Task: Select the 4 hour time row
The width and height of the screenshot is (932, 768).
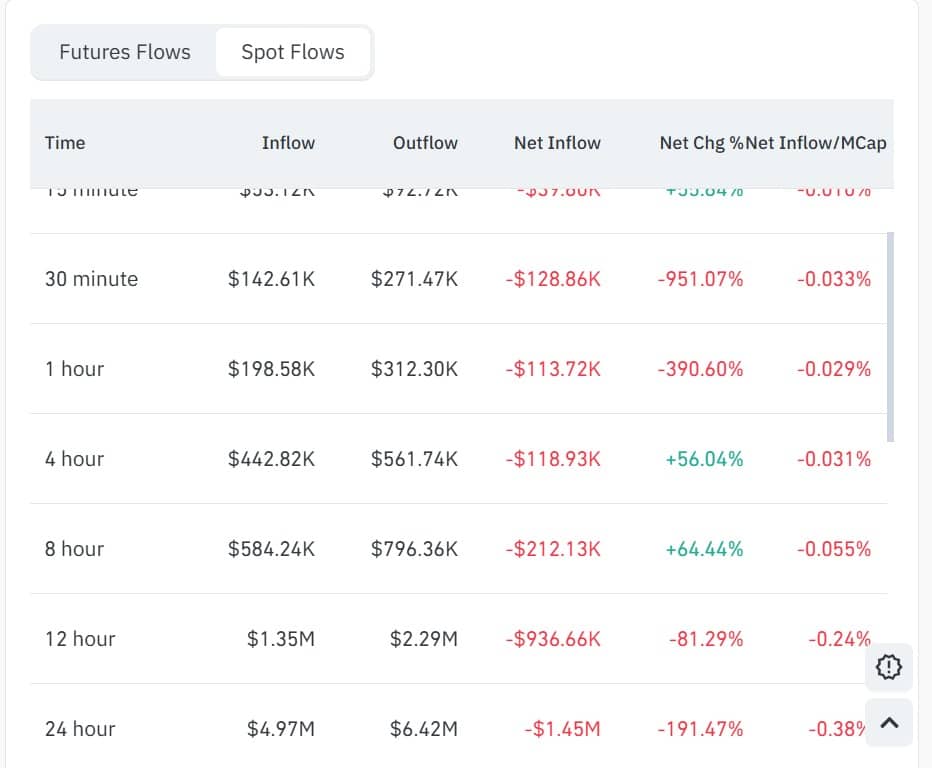Action: pyautogui.click(x=74, y=459)
